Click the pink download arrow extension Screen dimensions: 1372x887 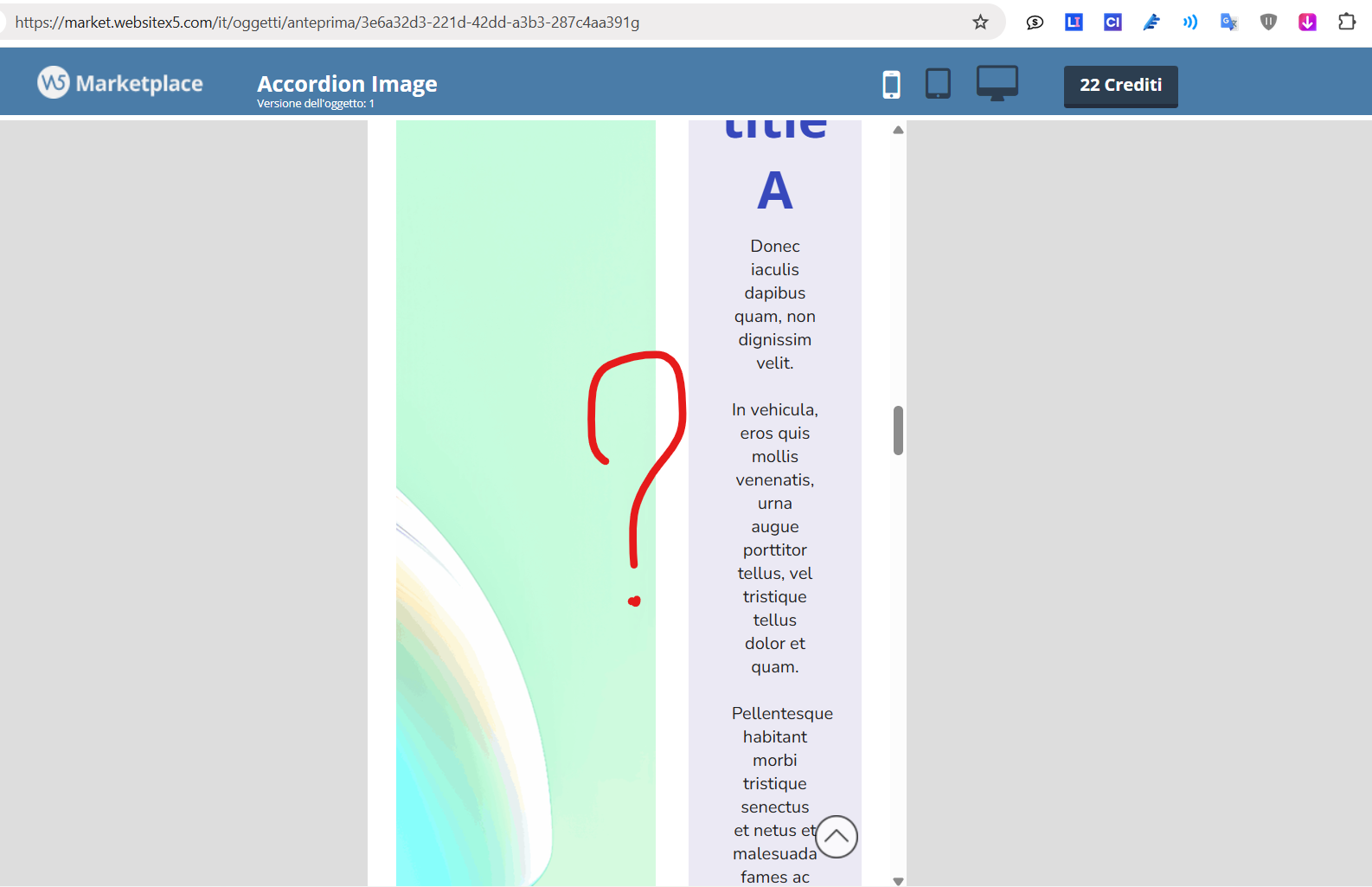[x=1307, y=22]
